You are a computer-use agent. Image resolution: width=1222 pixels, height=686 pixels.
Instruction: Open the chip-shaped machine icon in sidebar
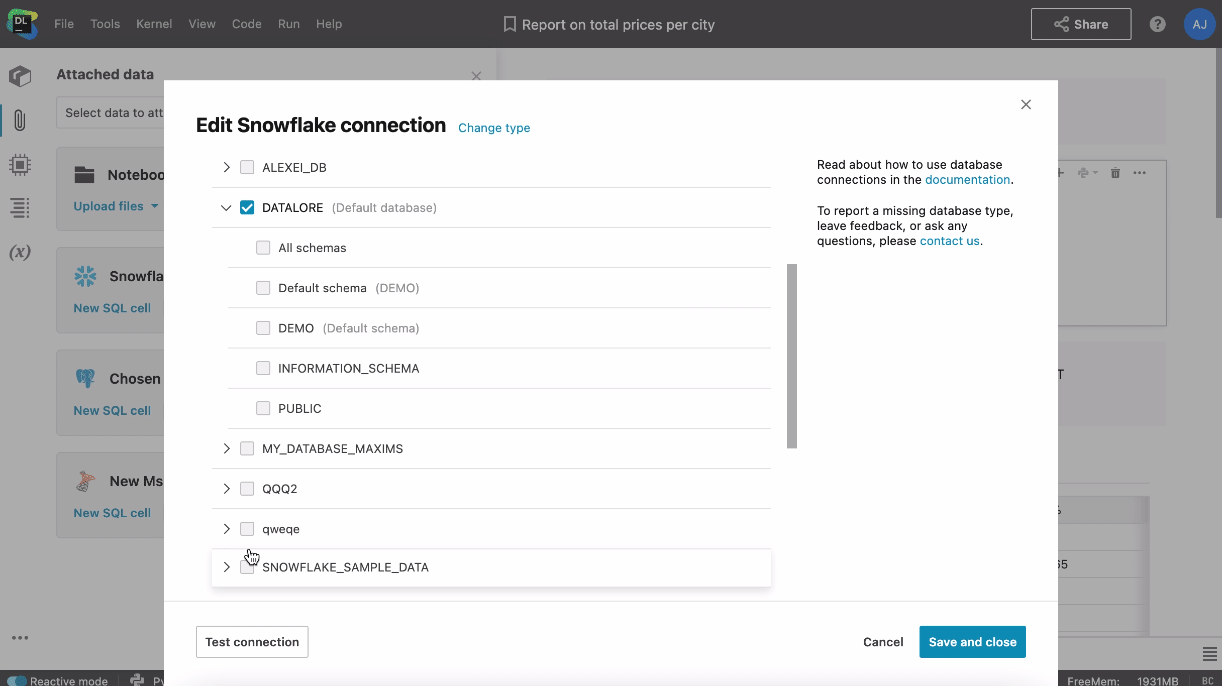pos(19,164)
